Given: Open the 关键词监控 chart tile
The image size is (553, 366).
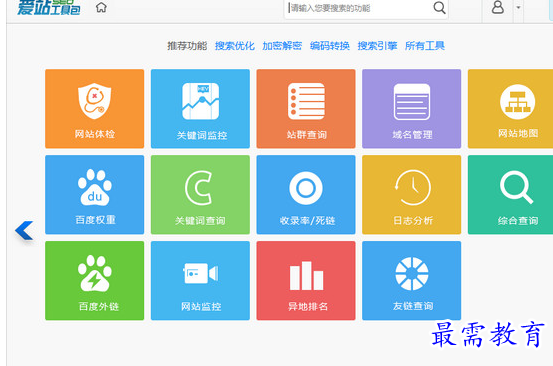Looking at the screenshot, I should (x=200, y=109).
